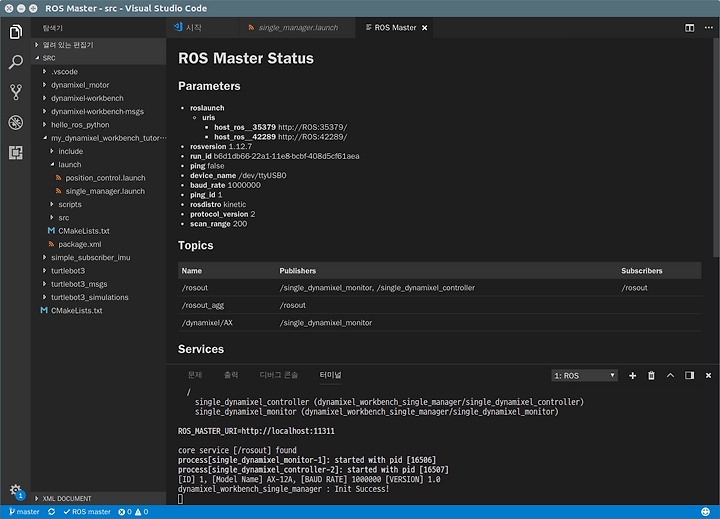Click the editor vertical scrollbar
This screenshot has width=720, height=519.
coord(716,147)
